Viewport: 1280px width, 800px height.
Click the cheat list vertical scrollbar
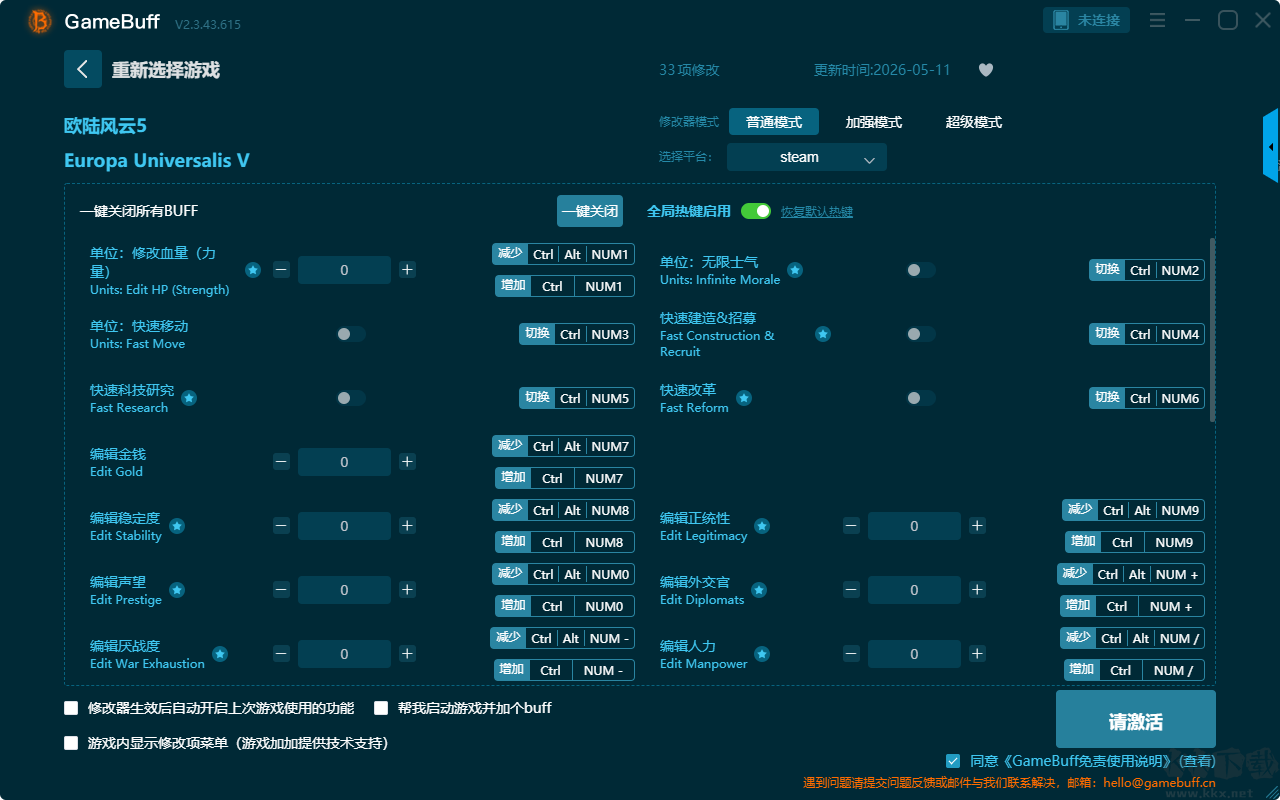(1213, 330)
